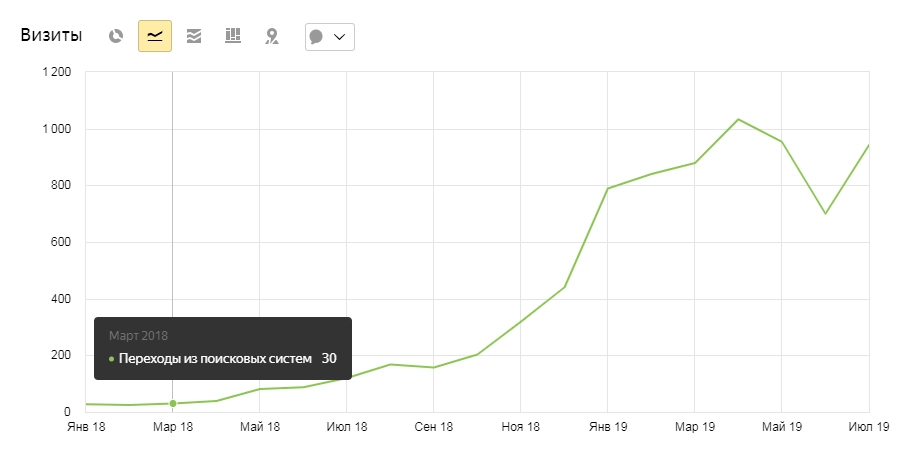Select the highlighted line chart icon
The width and height of the screenshot is (900, 460).
click(155, 36)
